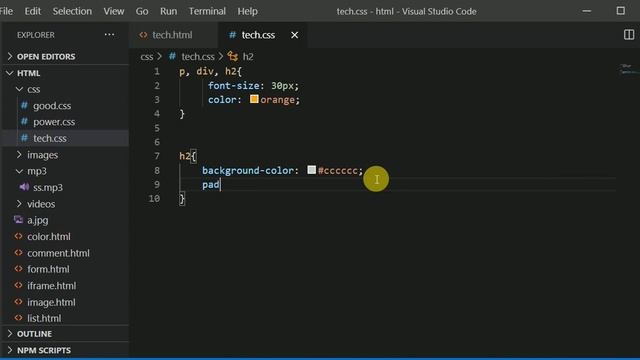Click the h2 breadcrumb segment
The image size is (640, 360).
[x=248, y=56]
